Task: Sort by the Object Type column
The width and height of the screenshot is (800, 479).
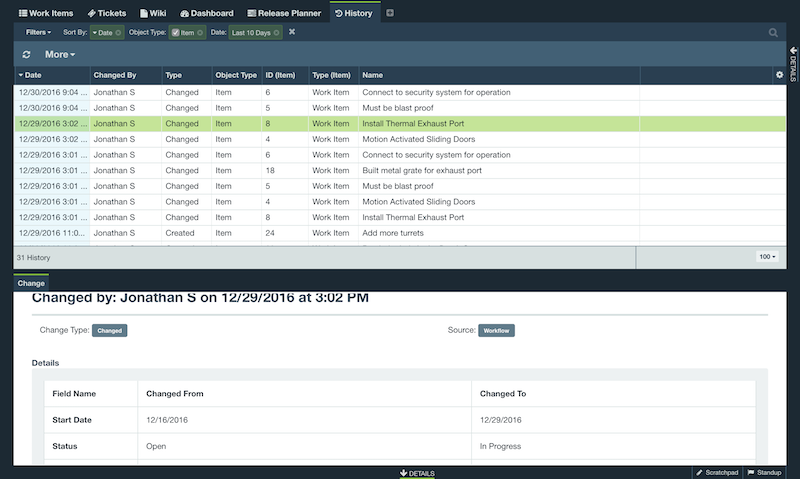Action: coord(237,75)
